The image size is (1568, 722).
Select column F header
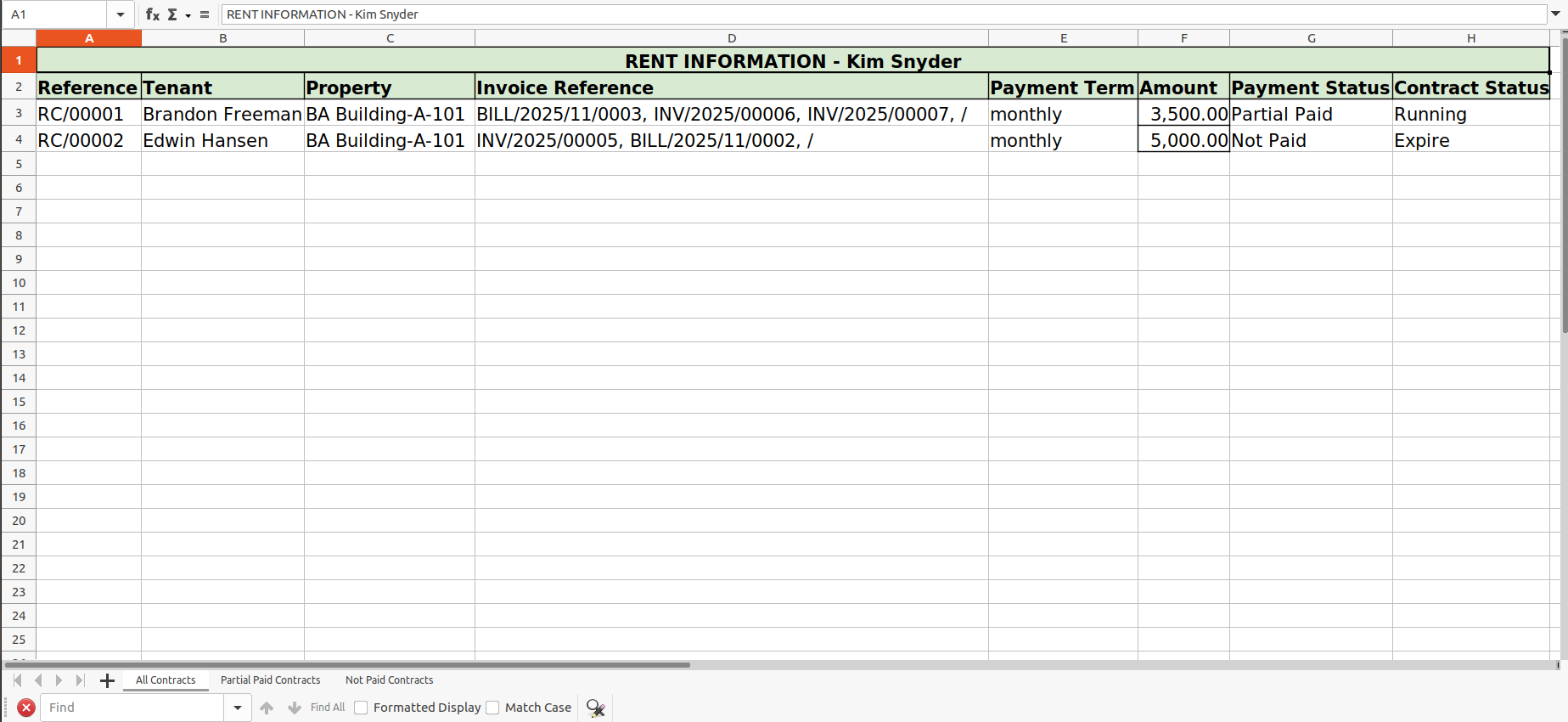[1183, 38]
